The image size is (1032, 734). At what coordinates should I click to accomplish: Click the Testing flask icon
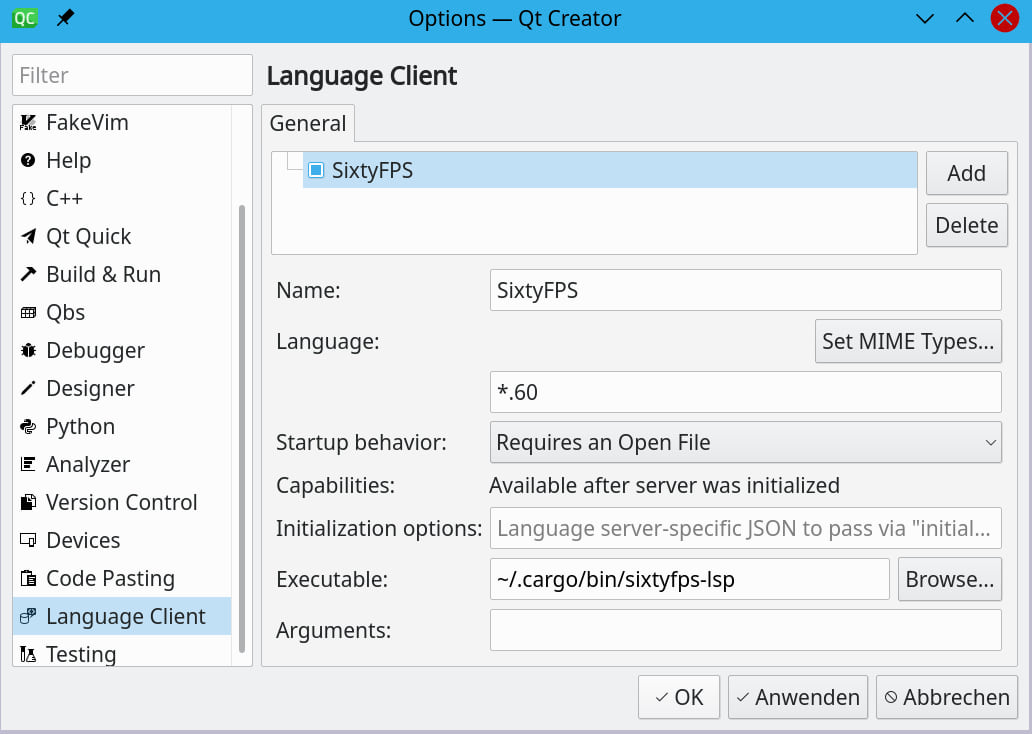(28, 654)
